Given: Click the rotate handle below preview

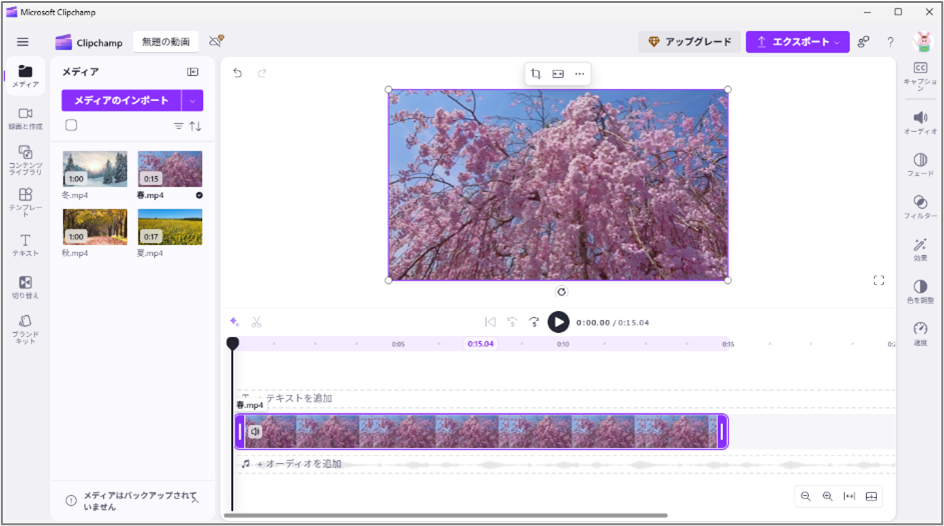Looking at the screenshot, I should tap(561, 292).
